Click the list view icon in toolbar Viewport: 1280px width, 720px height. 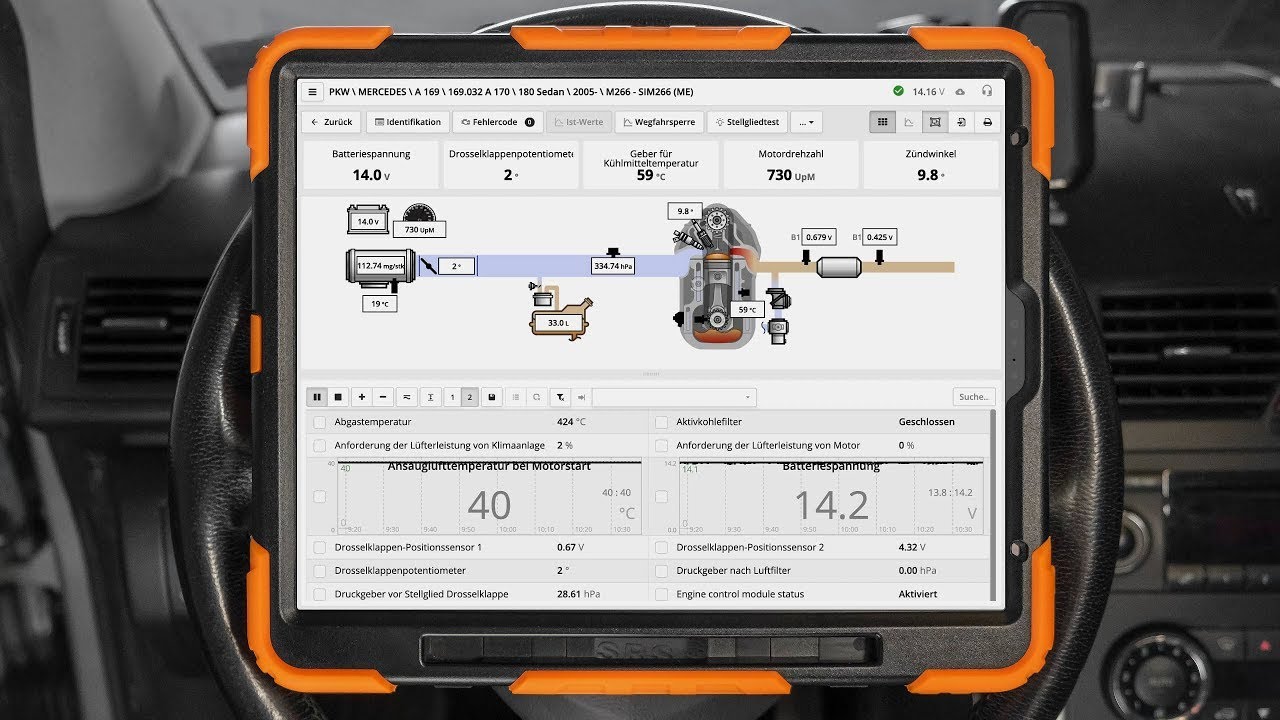516,397
